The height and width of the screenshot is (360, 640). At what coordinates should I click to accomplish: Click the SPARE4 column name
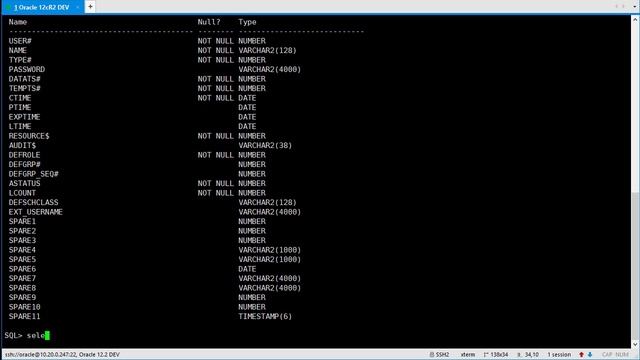pyautogui.click(x=22, y=250)
